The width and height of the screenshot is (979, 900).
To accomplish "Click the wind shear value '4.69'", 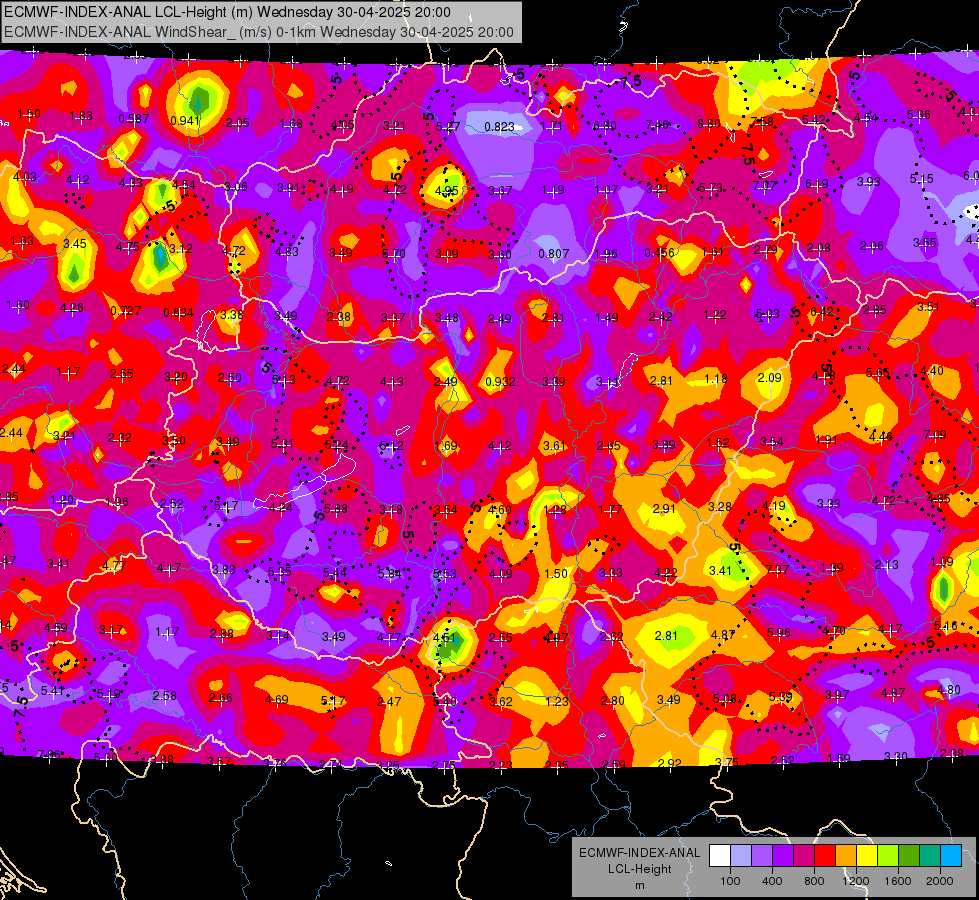I will 277,700.
